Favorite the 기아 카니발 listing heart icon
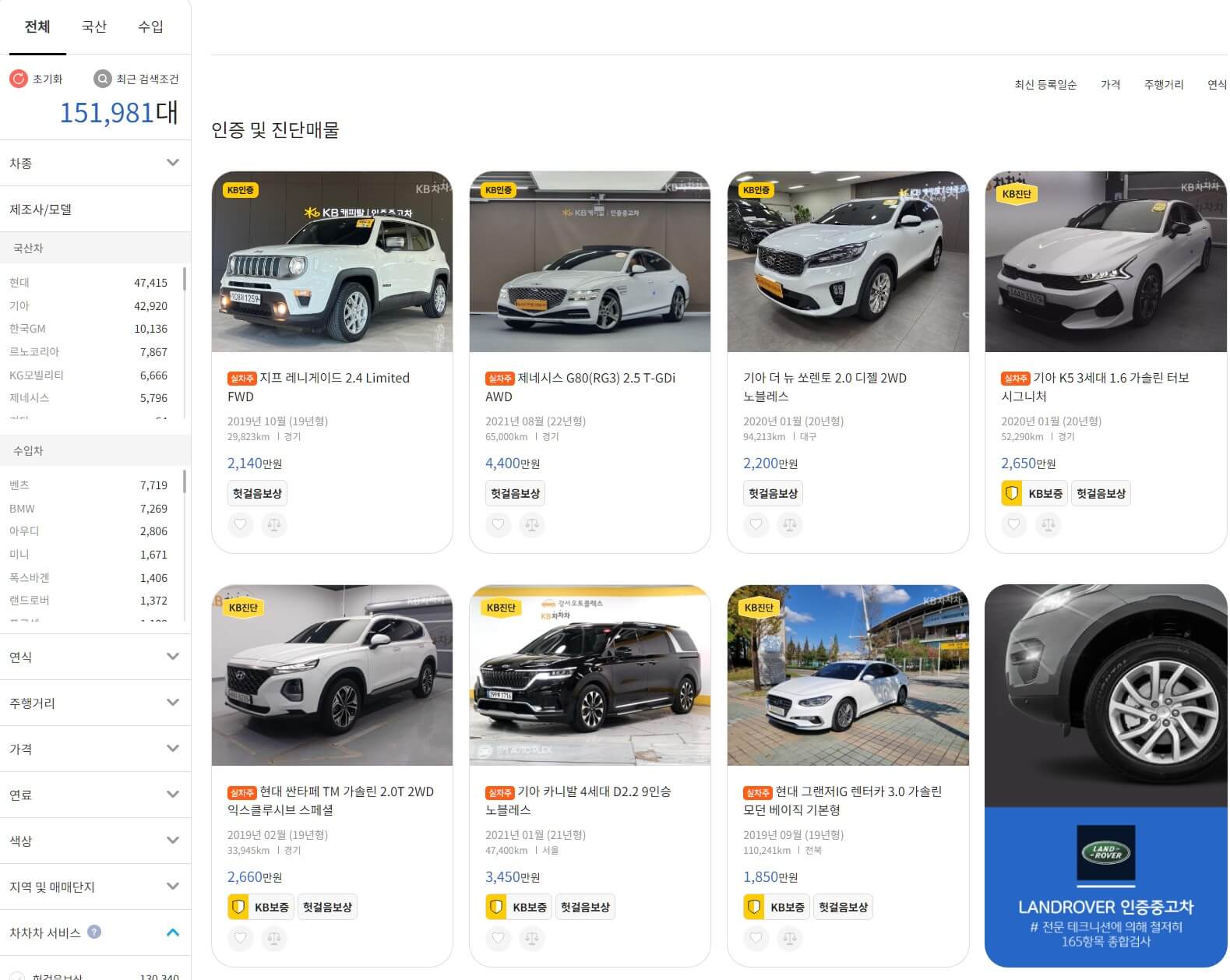Viewport: 1230px width, 980px height. [499, 938]
